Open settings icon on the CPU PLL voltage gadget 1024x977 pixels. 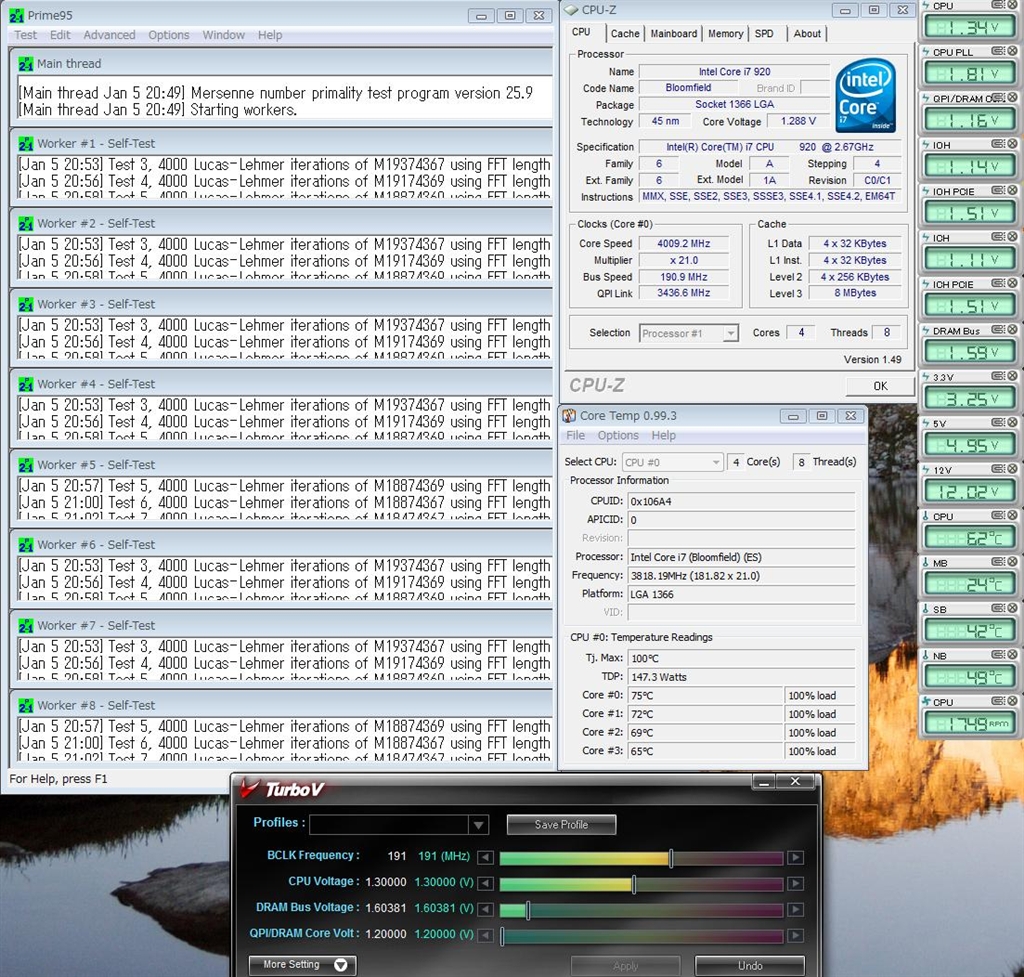1000,52
